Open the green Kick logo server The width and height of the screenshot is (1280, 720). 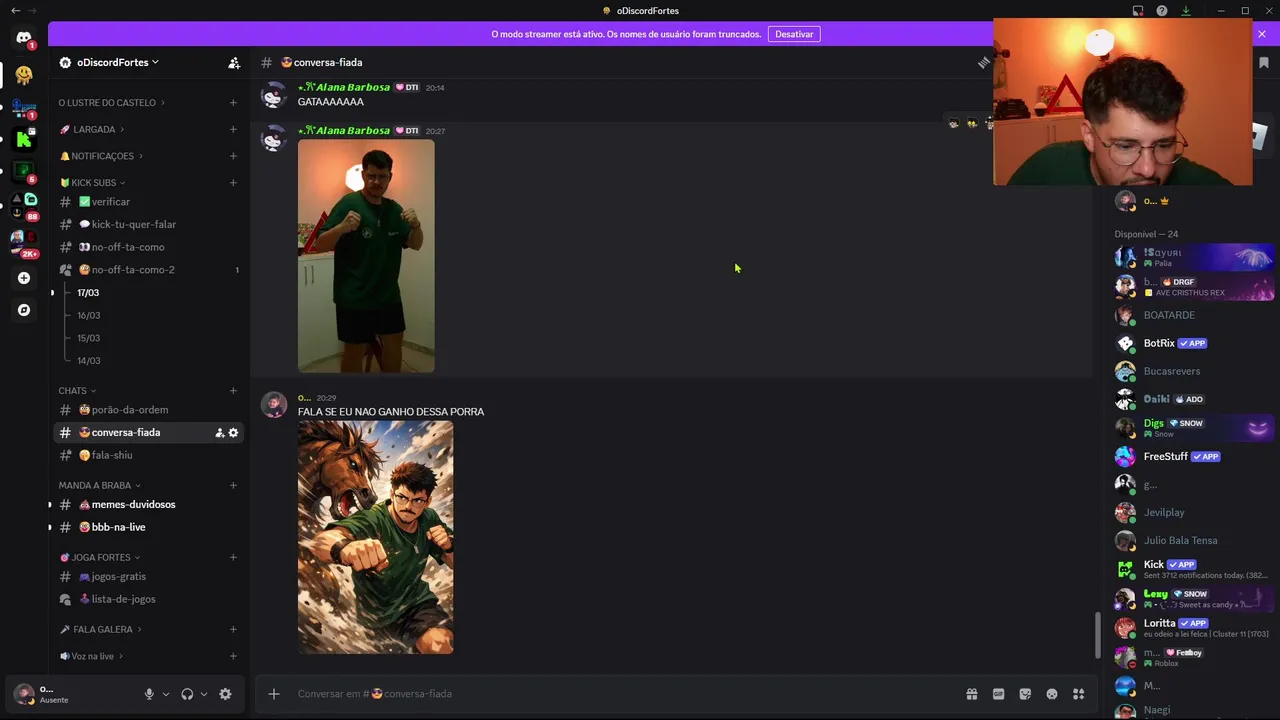[x=24, y=140]
